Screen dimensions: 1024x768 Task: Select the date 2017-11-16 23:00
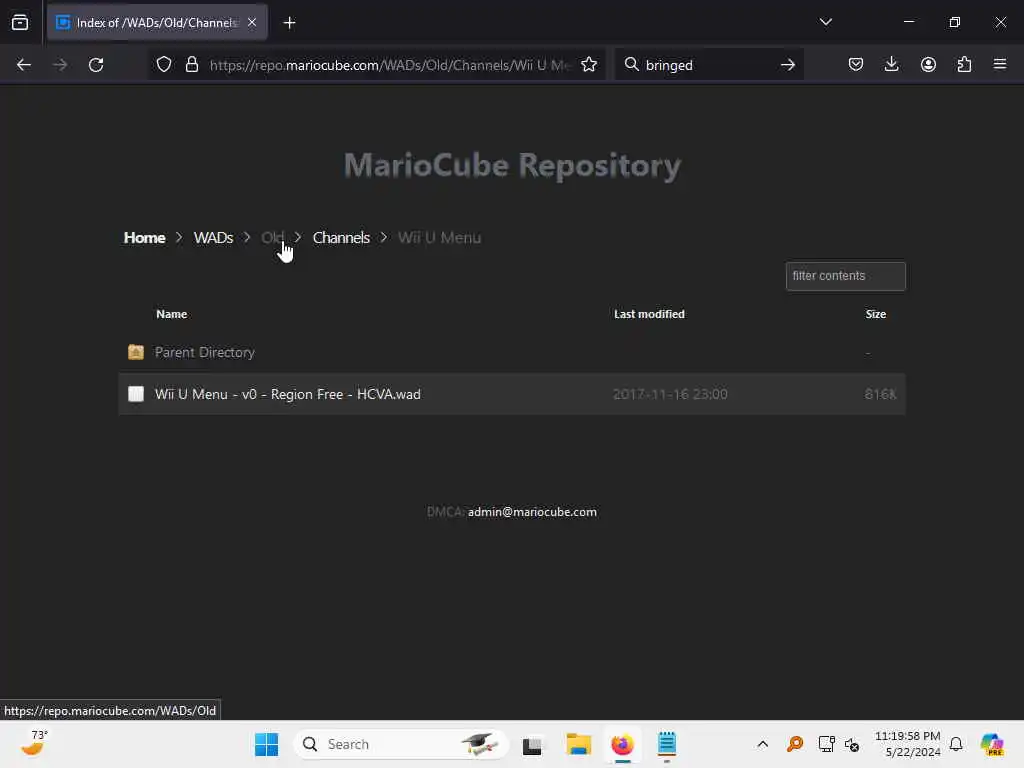pos(670,394)
